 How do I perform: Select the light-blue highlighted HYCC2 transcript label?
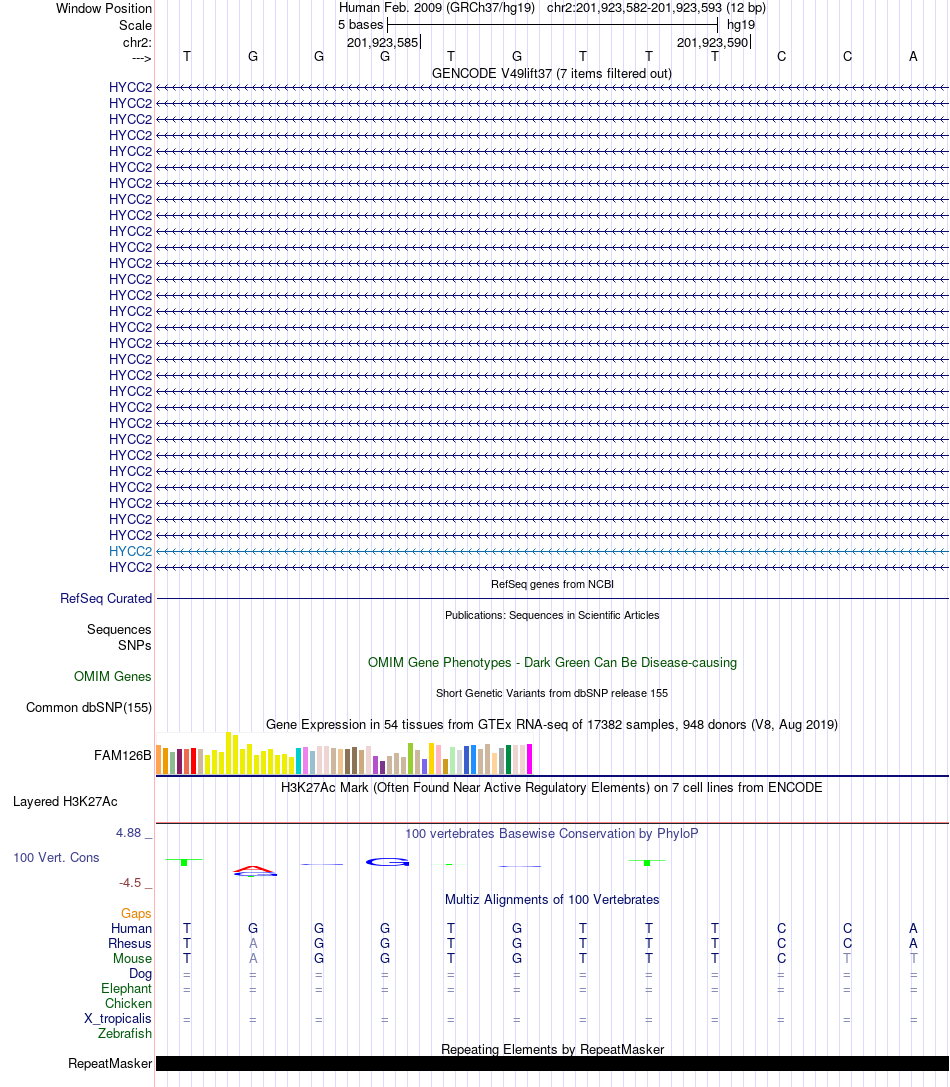point(130,552)
